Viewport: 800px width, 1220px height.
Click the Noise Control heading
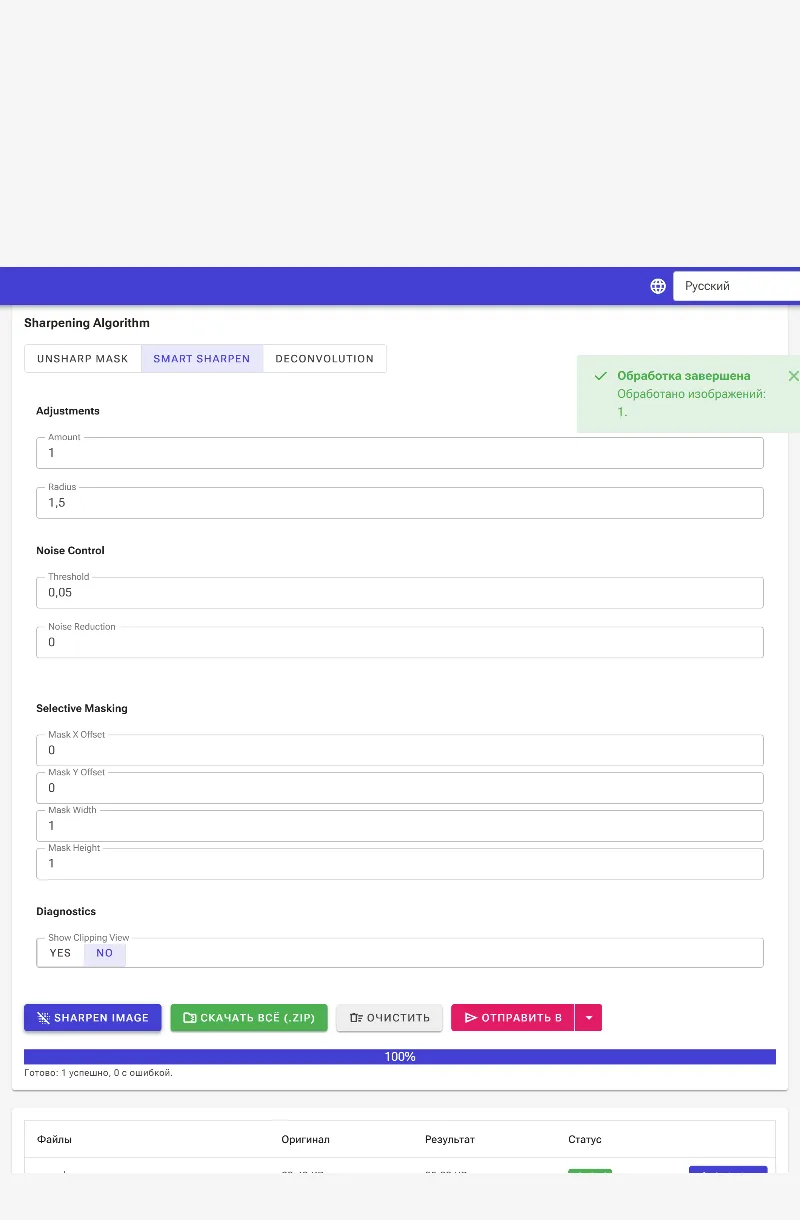(x=70, y=550)
